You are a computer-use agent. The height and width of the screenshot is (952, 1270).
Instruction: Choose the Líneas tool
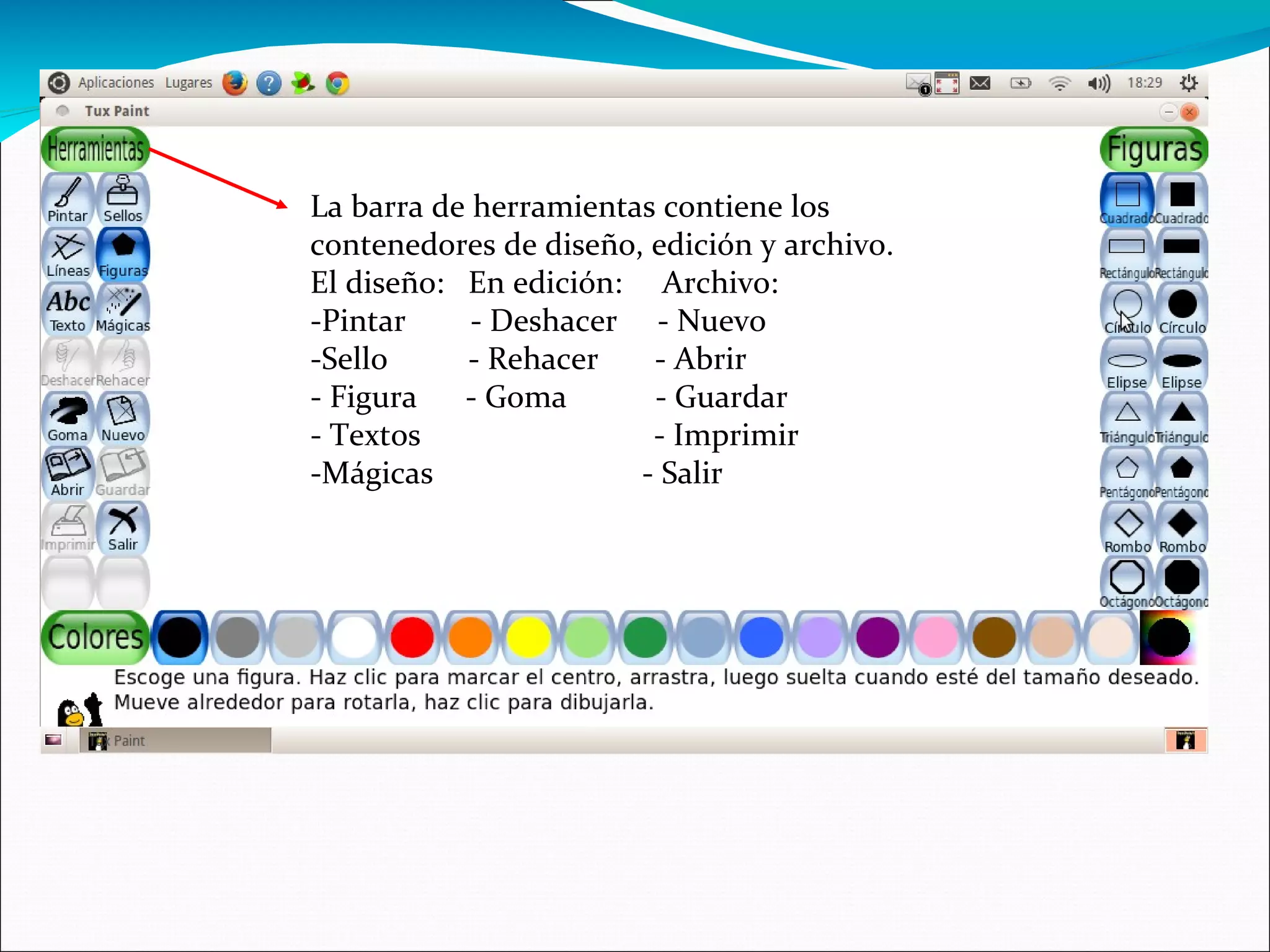point(68,254)
